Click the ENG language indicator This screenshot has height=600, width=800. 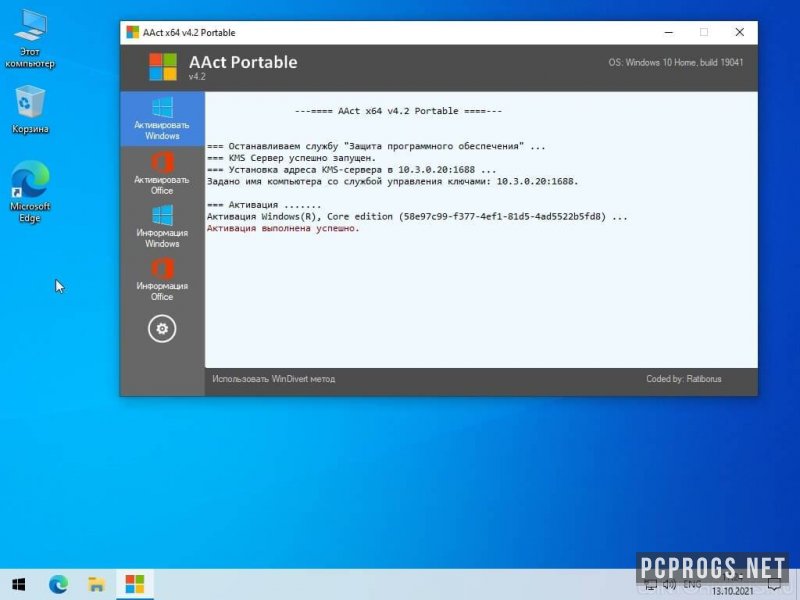coord(692,585)
